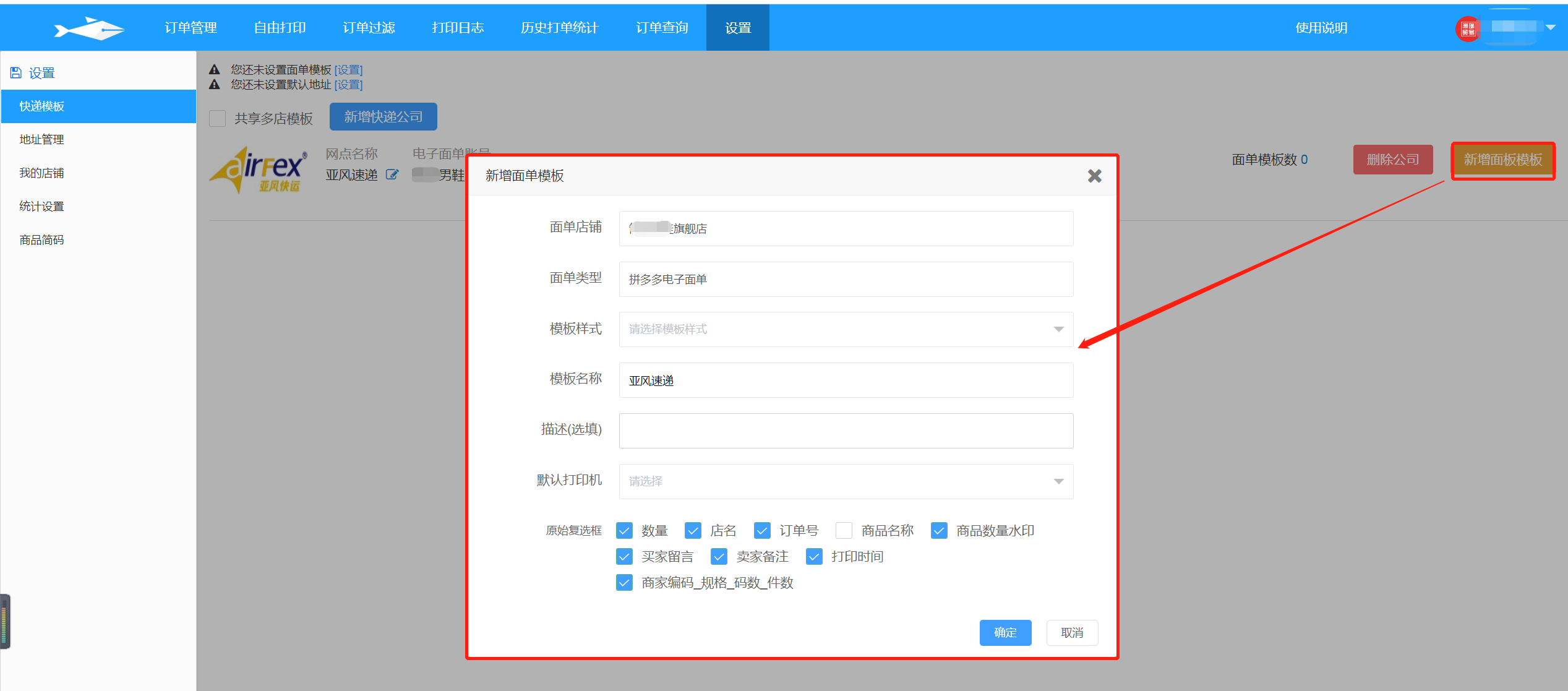Viewport: 1568px width, 691px height.
Task: Open the account dropdown arrow
Action: pos(1551,27)
